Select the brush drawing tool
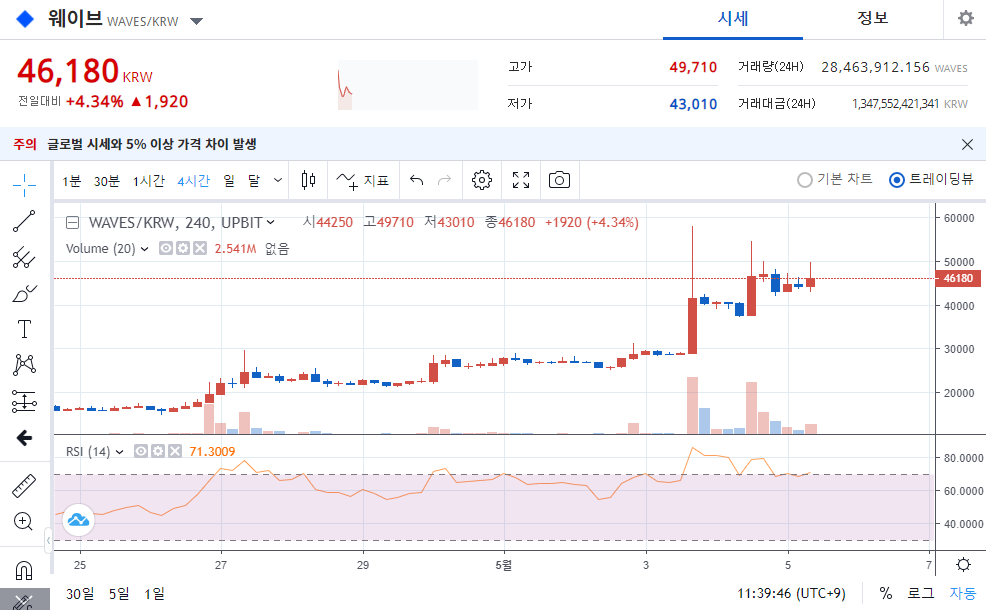Viewport: 986px width, 610px height. pyautogui.click(x=24, y=293)
